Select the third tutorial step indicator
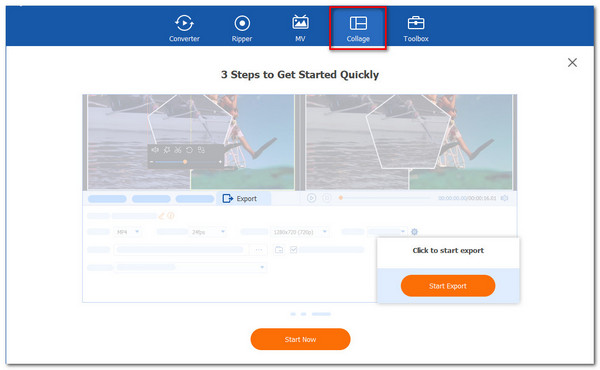The height and width of the screenshot is (370, 600). pos(321,314)
